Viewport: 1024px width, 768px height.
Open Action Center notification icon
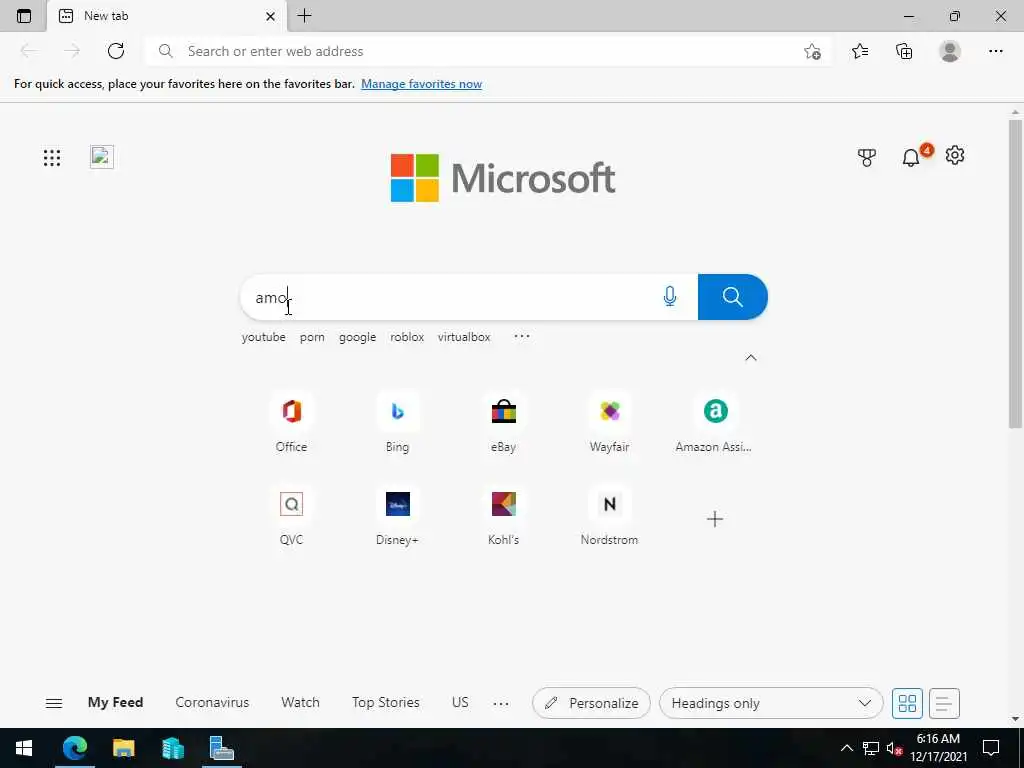click(991, 748)
